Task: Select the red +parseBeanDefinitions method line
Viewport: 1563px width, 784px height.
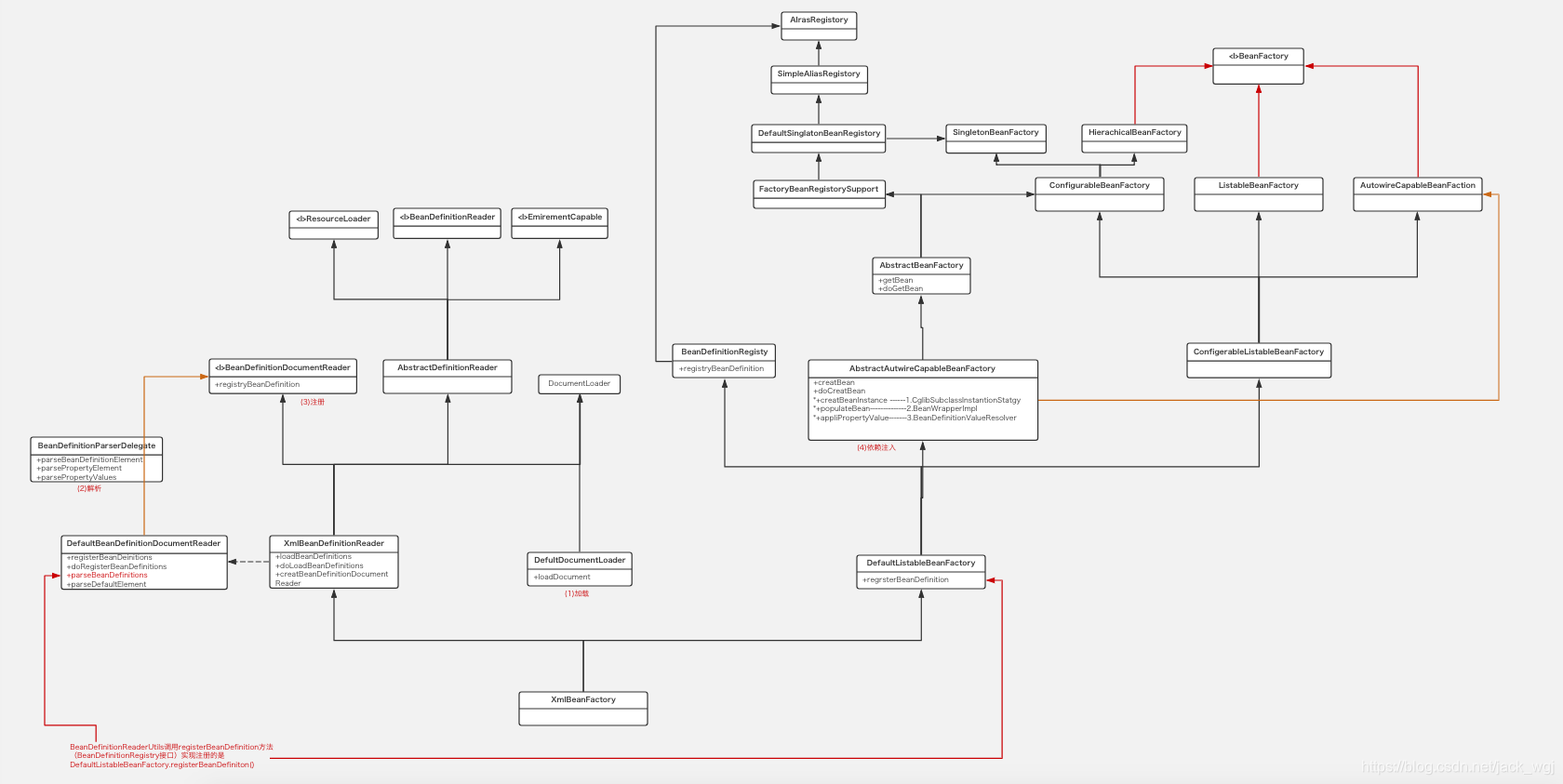Action: (x=107, y=575)
